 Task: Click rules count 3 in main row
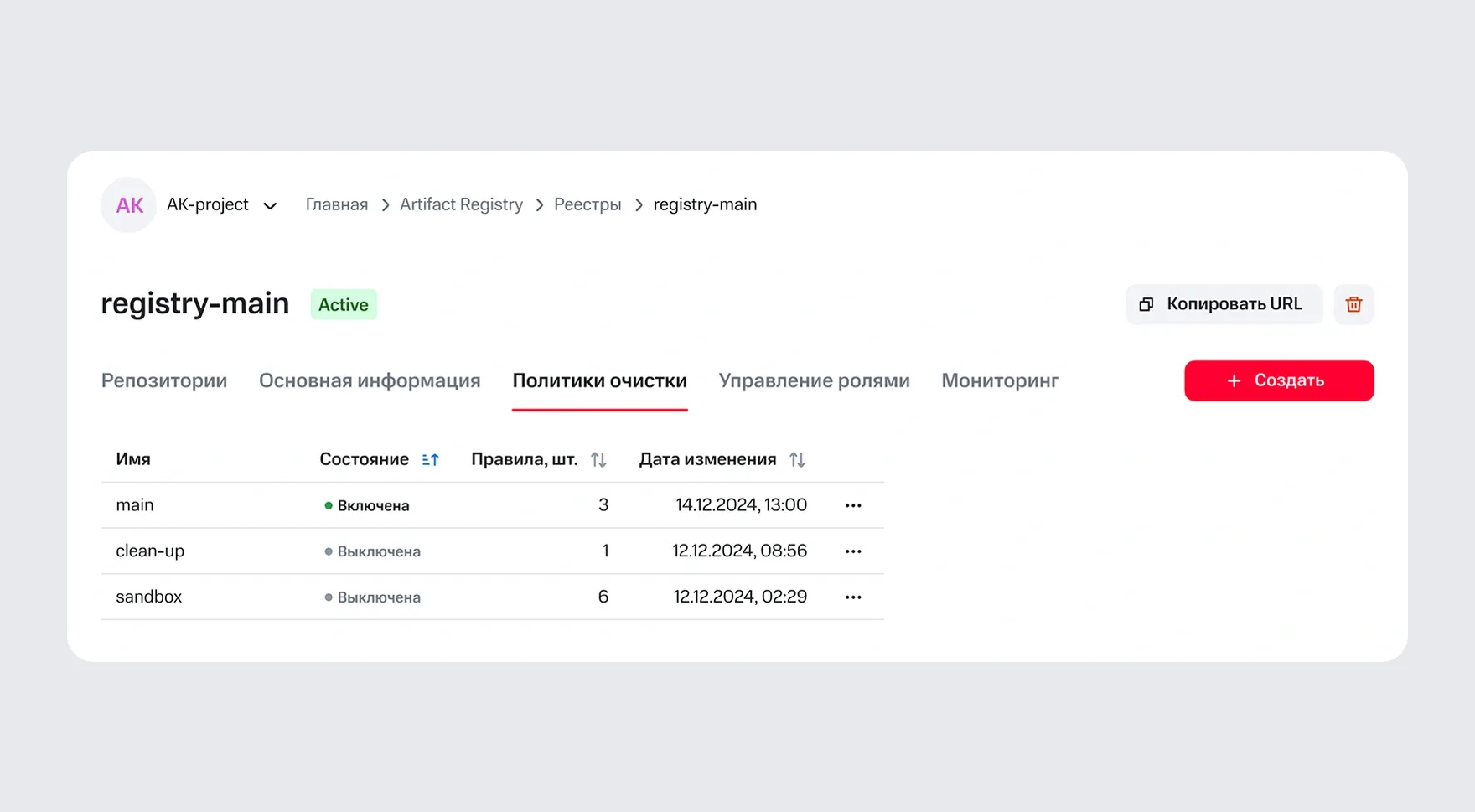click(x=603, y=504)
